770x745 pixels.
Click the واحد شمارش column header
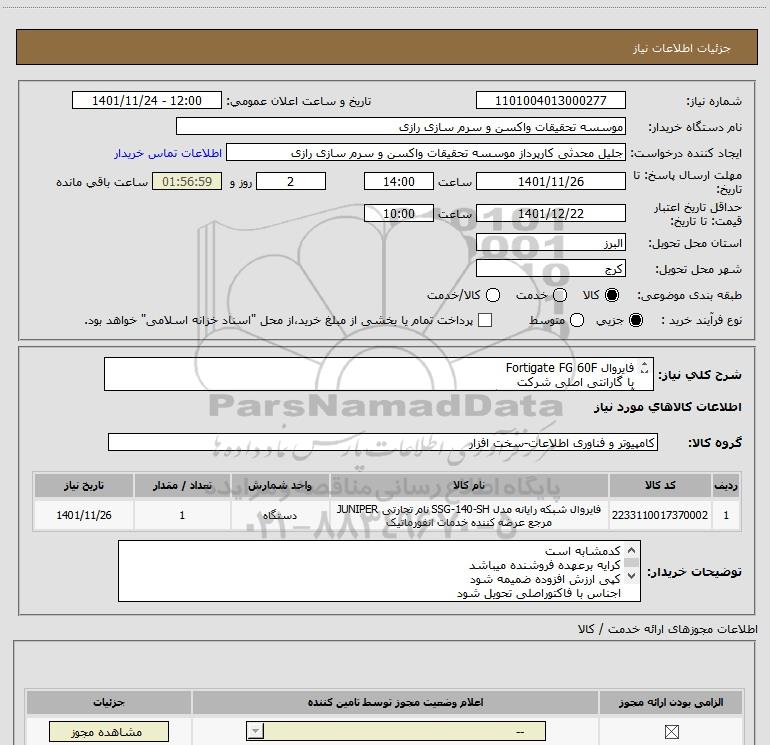click(x=280, y=485)
